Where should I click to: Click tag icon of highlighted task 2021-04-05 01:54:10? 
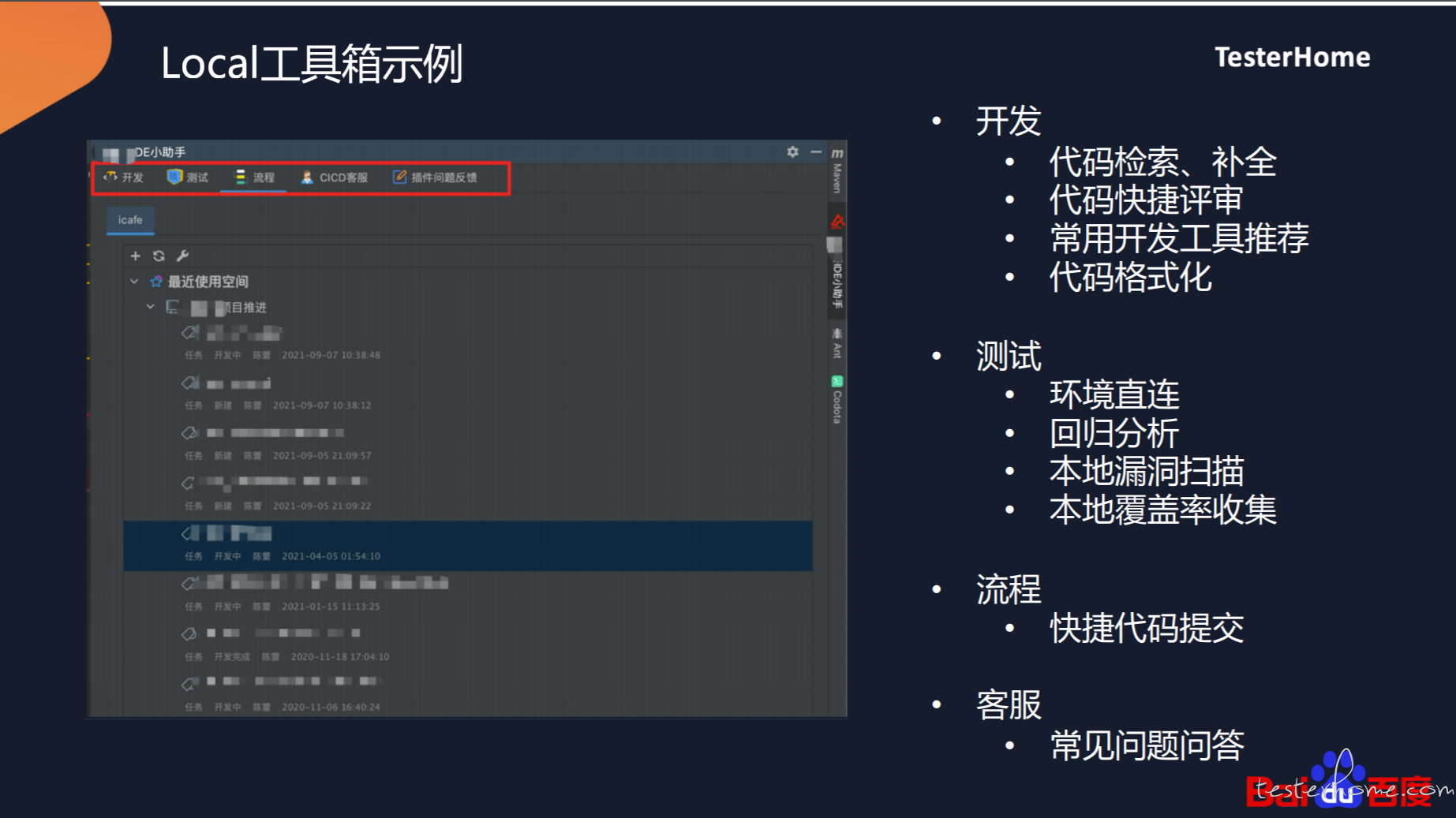point(189,533)
